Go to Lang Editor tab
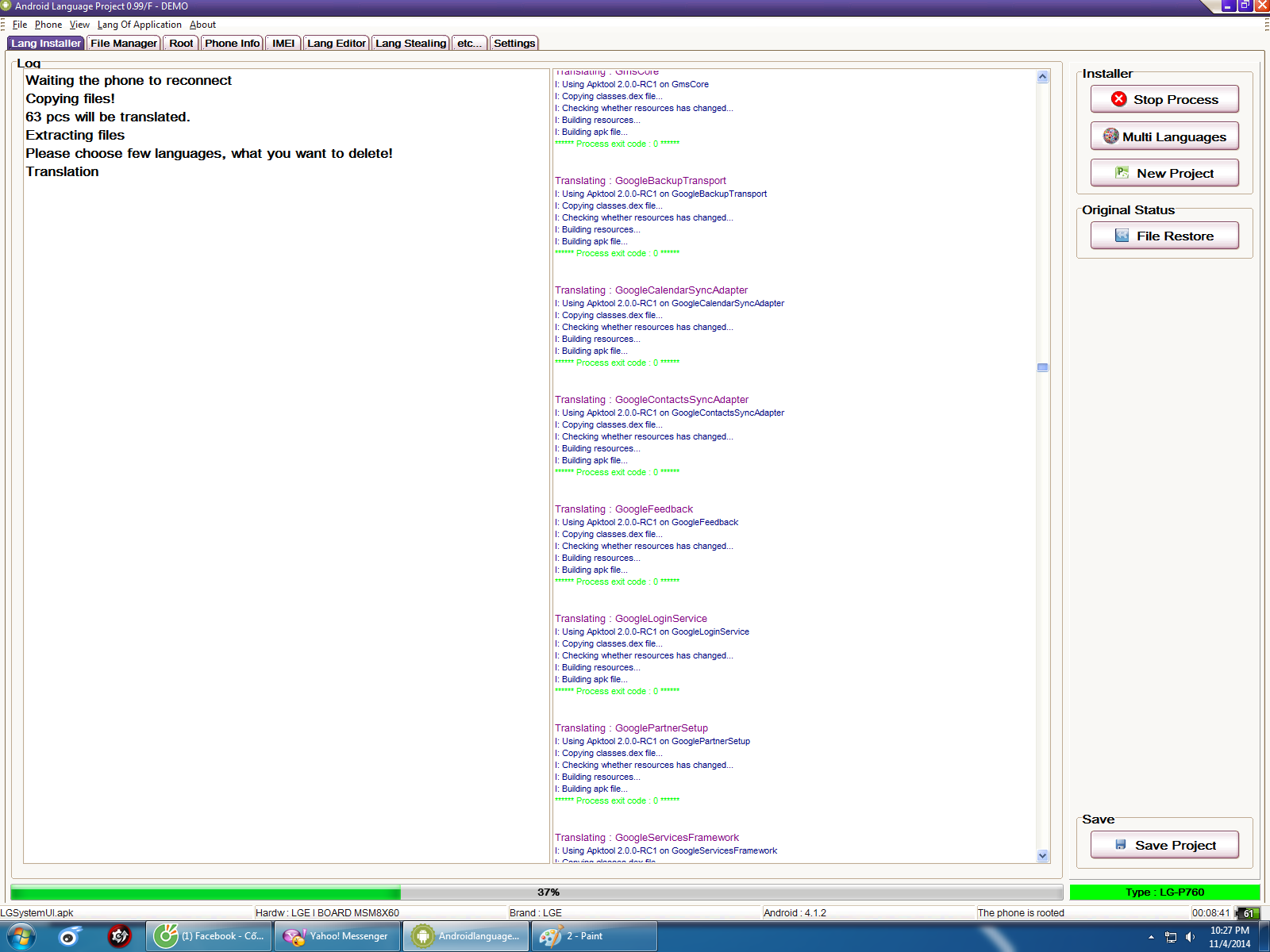 point(337,43)
